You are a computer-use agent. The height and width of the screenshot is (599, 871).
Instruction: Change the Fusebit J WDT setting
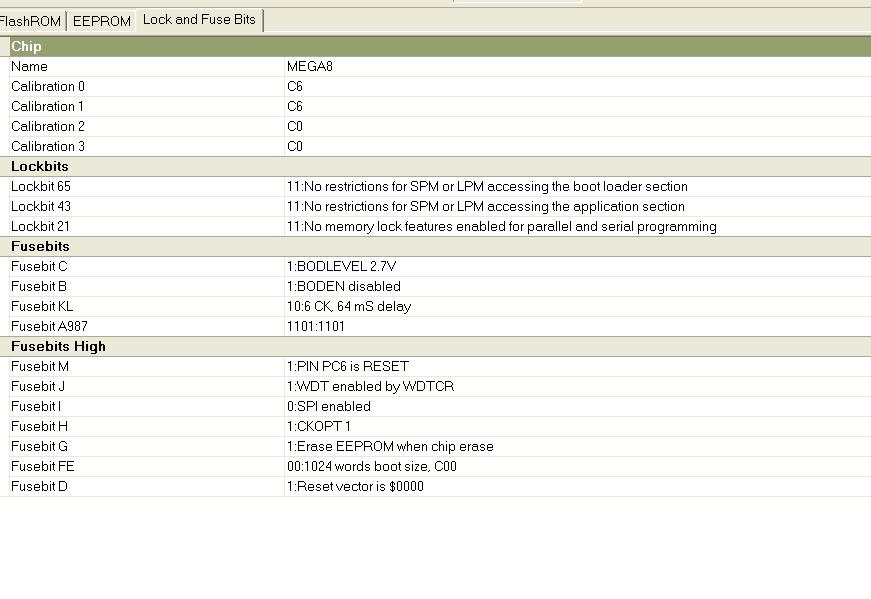pos(370,386)
